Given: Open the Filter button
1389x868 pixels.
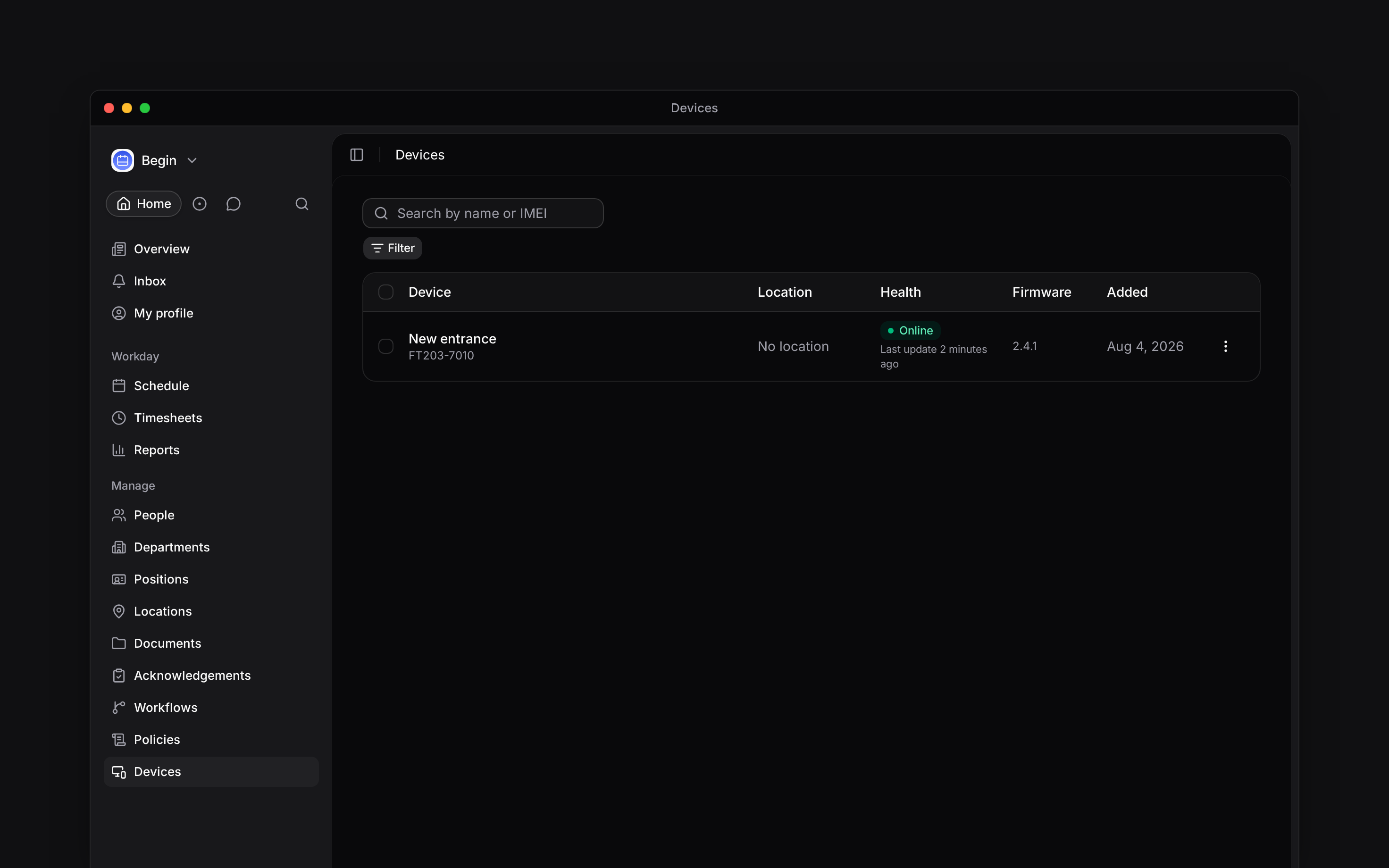Looking at the screenshot, I should pos(393,248).
